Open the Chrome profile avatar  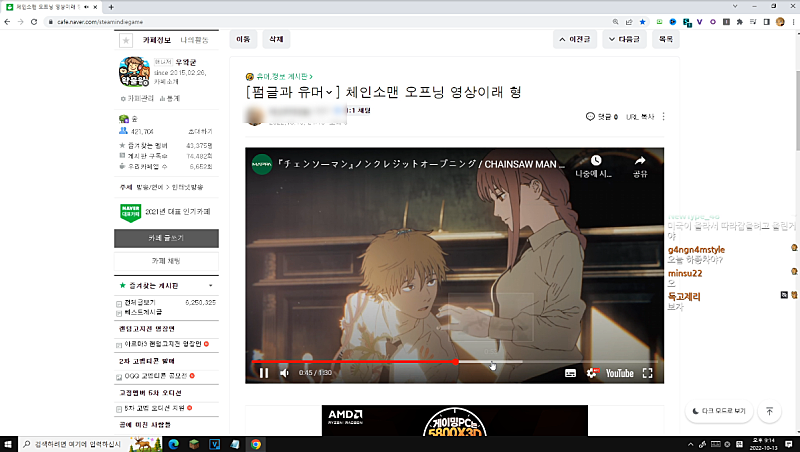[x=780, y=22]
